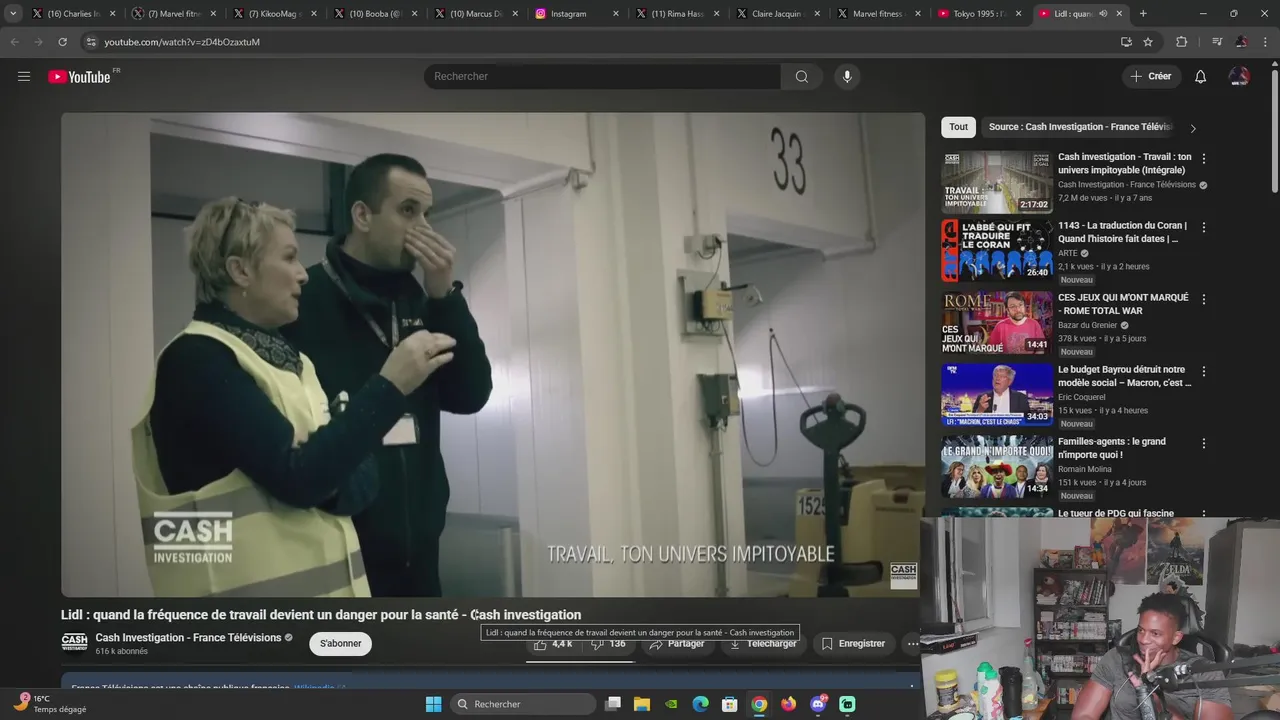Screen dimensions: 1280x720
Task: Open the YouTube hamburger guide menu
Action: click(24, 76)
